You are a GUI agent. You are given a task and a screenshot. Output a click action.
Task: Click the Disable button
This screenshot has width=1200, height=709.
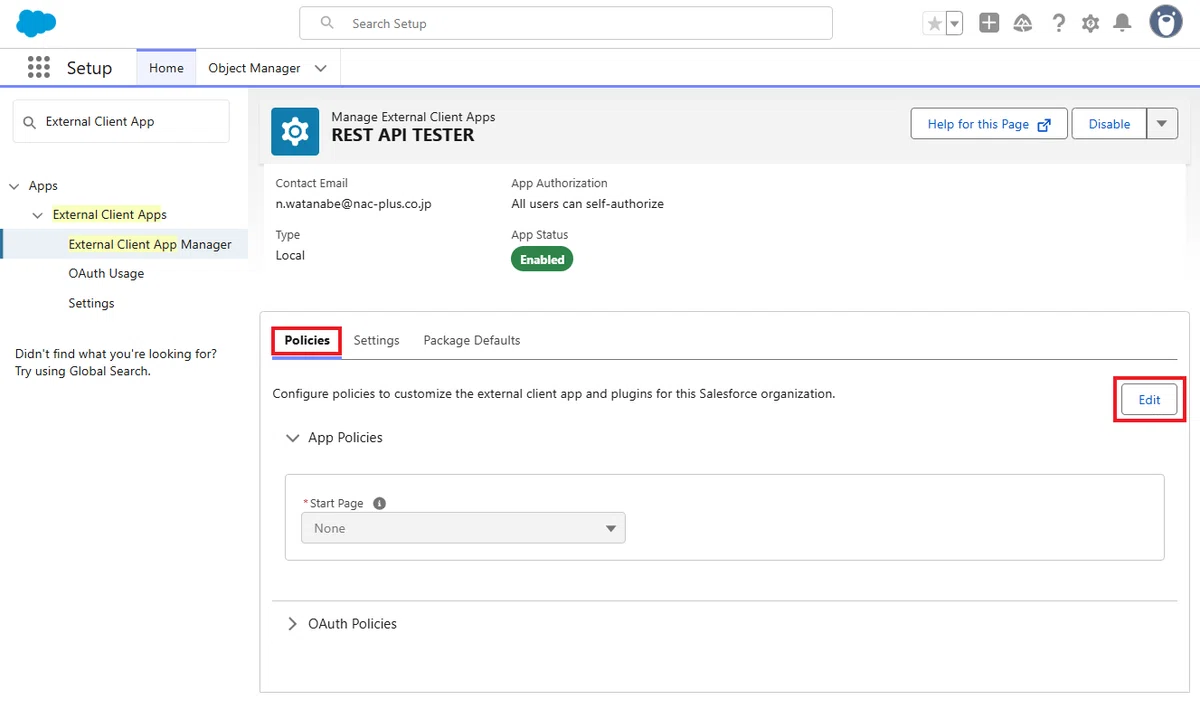point(1109,124)
